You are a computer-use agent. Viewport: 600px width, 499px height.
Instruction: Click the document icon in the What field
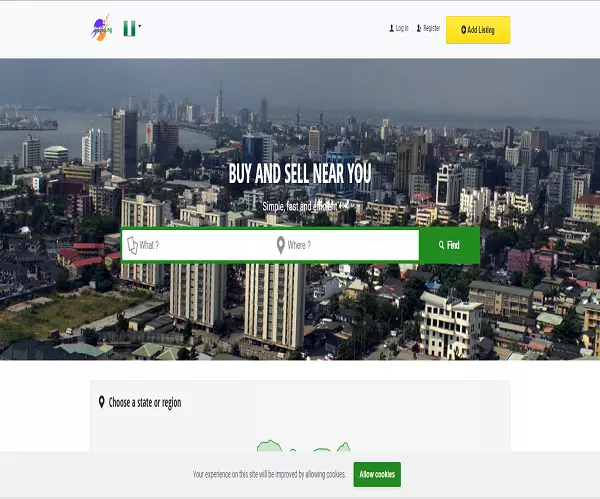(x=132, y=245)
